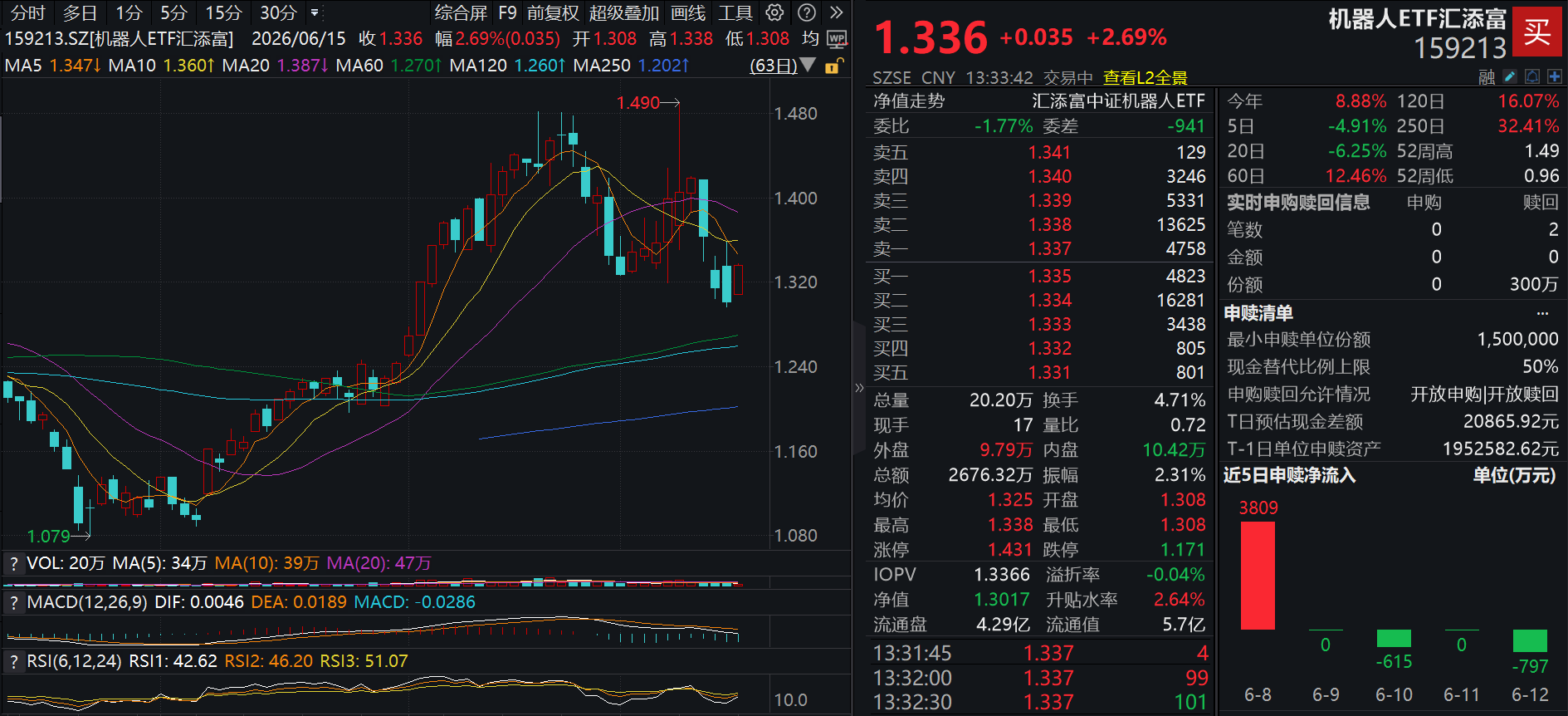Open the 工具 menu
Image resolution: width=1568 pixels, height=716 pixels.
point(735,12)
